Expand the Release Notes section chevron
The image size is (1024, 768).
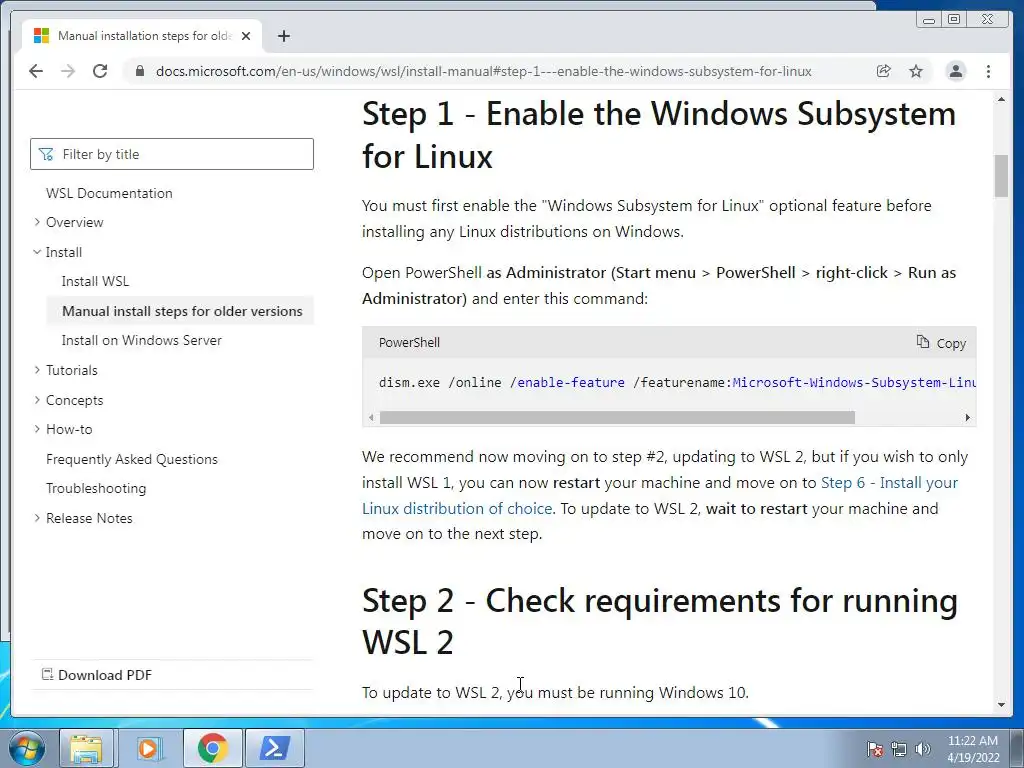37,518
